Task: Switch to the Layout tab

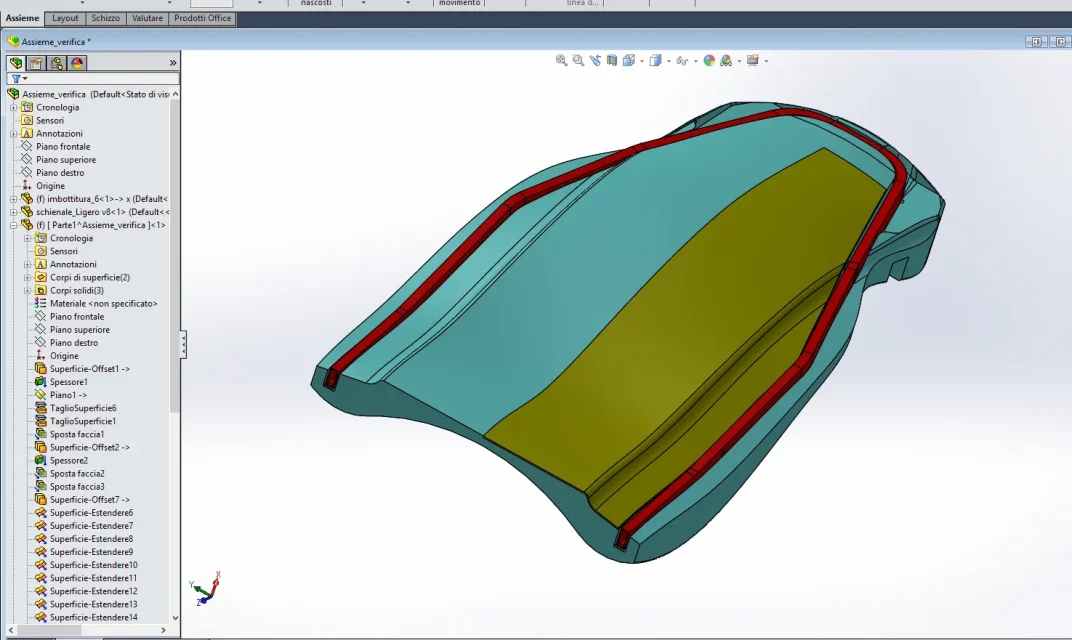Action: (x=65, y=18)
